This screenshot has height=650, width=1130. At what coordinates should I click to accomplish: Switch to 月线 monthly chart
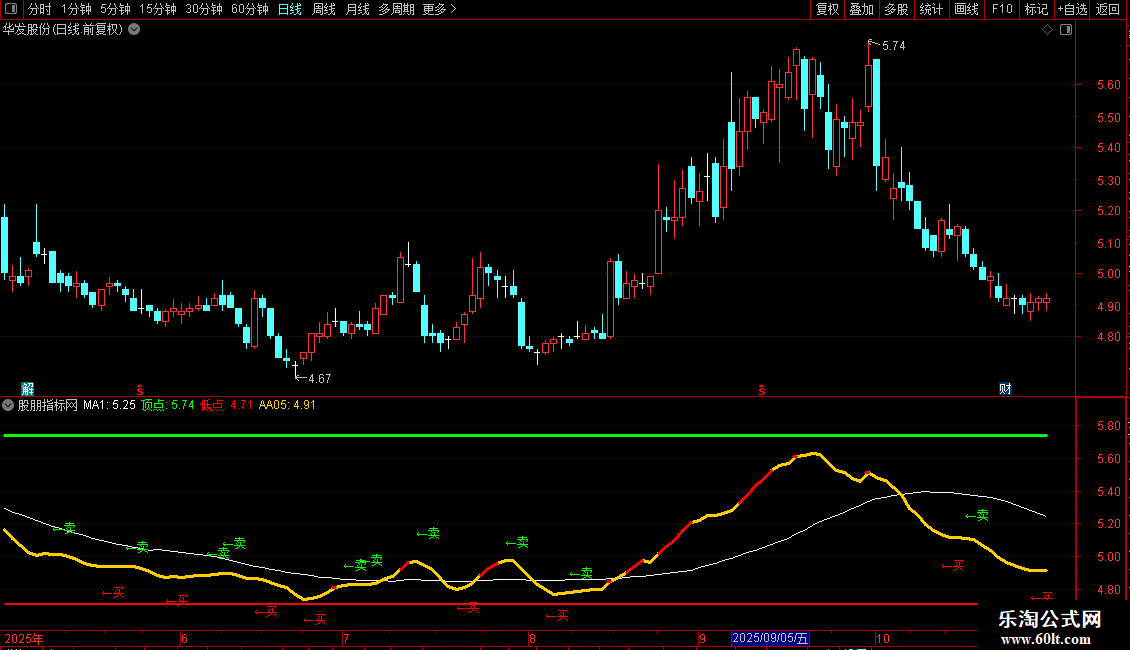pos(357,9)
